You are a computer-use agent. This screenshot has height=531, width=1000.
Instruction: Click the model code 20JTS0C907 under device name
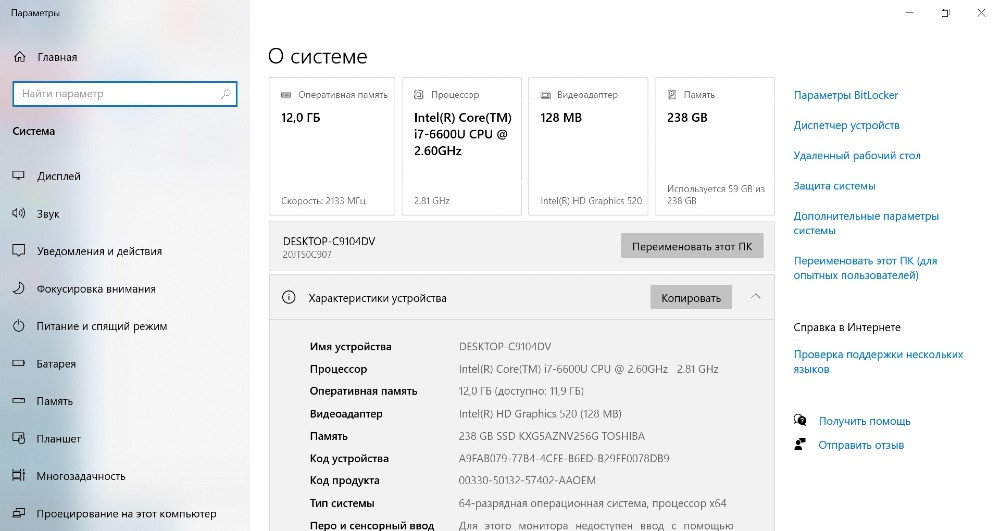coord(307,254)
